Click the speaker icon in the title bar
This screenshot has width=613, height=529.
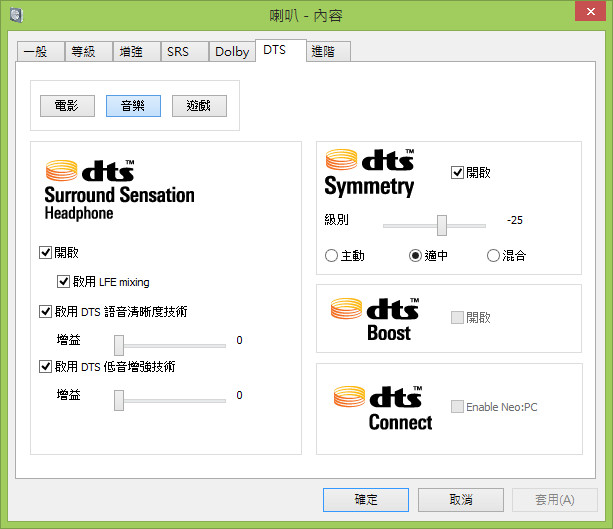[16, 16]
